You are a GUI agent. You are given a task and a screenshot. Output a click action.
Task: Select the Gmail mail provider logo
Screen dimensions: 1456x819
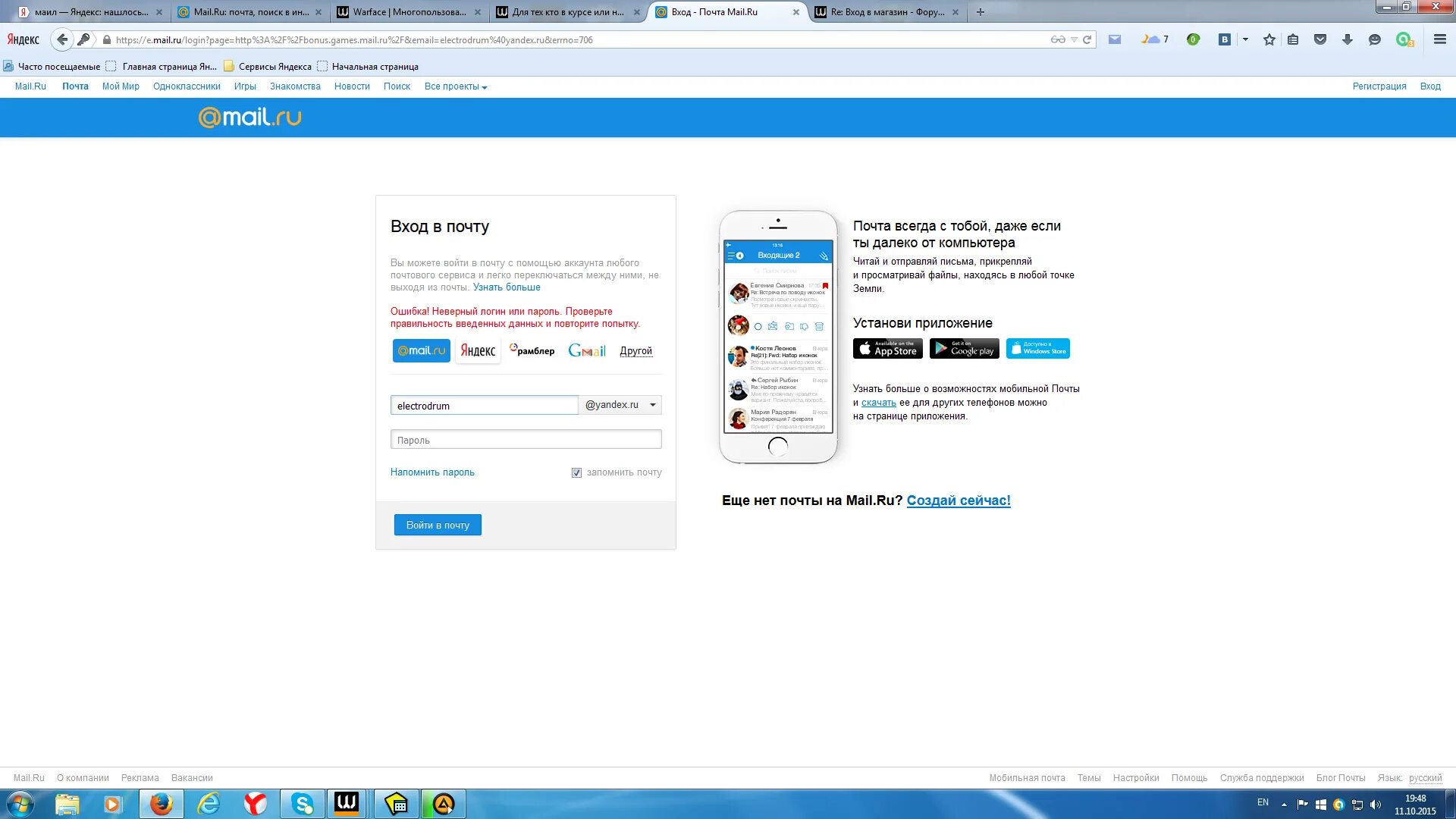[x=587, y=350]
